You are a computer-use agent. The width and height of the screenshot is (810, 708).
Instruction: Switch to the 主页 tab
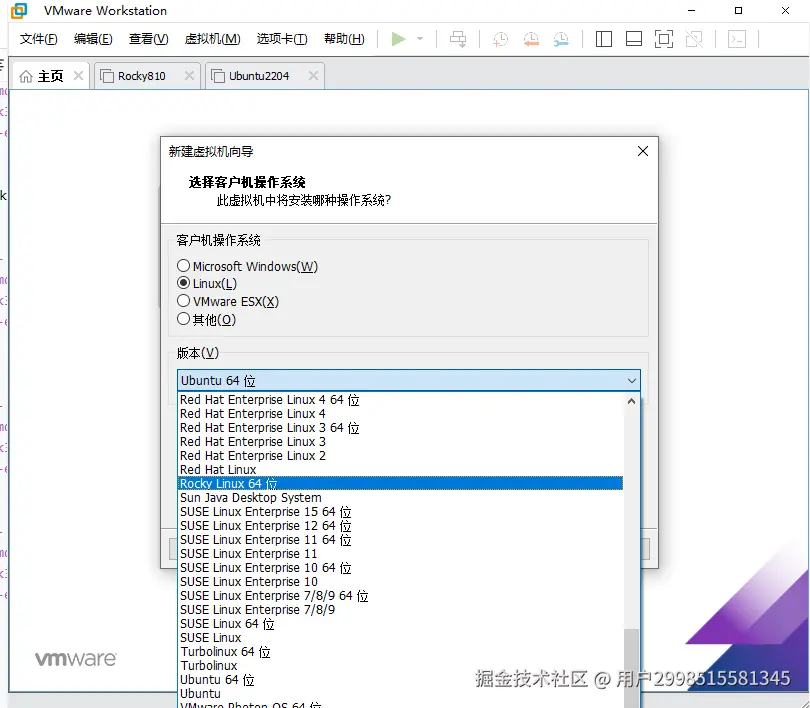(50, 76)
